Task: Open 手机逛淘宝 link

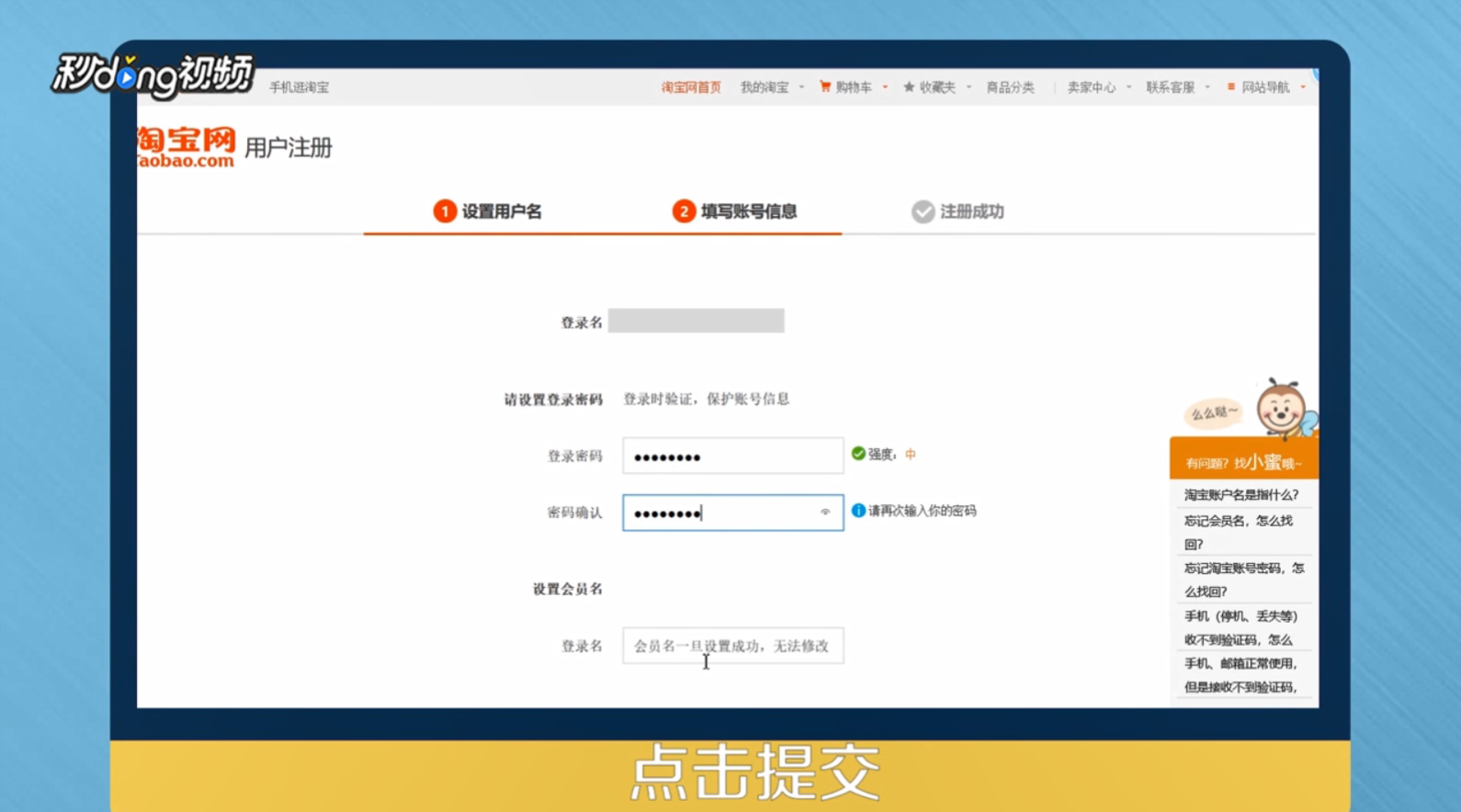Action: coord(299,87)
